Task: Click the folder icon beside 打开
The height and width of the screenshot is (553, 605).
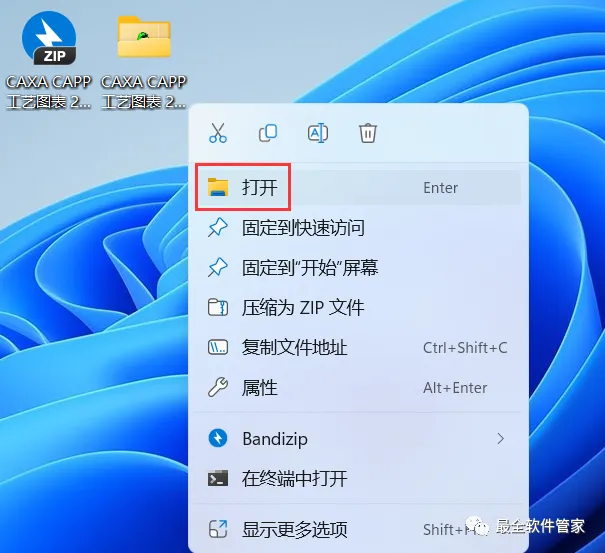Action: (x=218, y=187)
